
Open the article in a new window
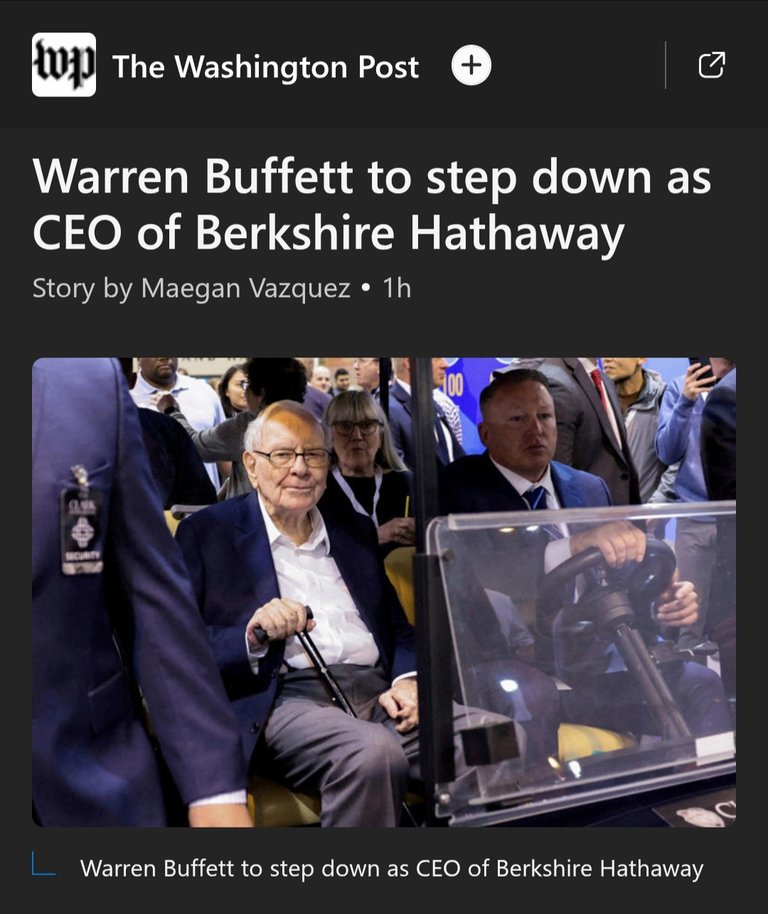(711, 65)
